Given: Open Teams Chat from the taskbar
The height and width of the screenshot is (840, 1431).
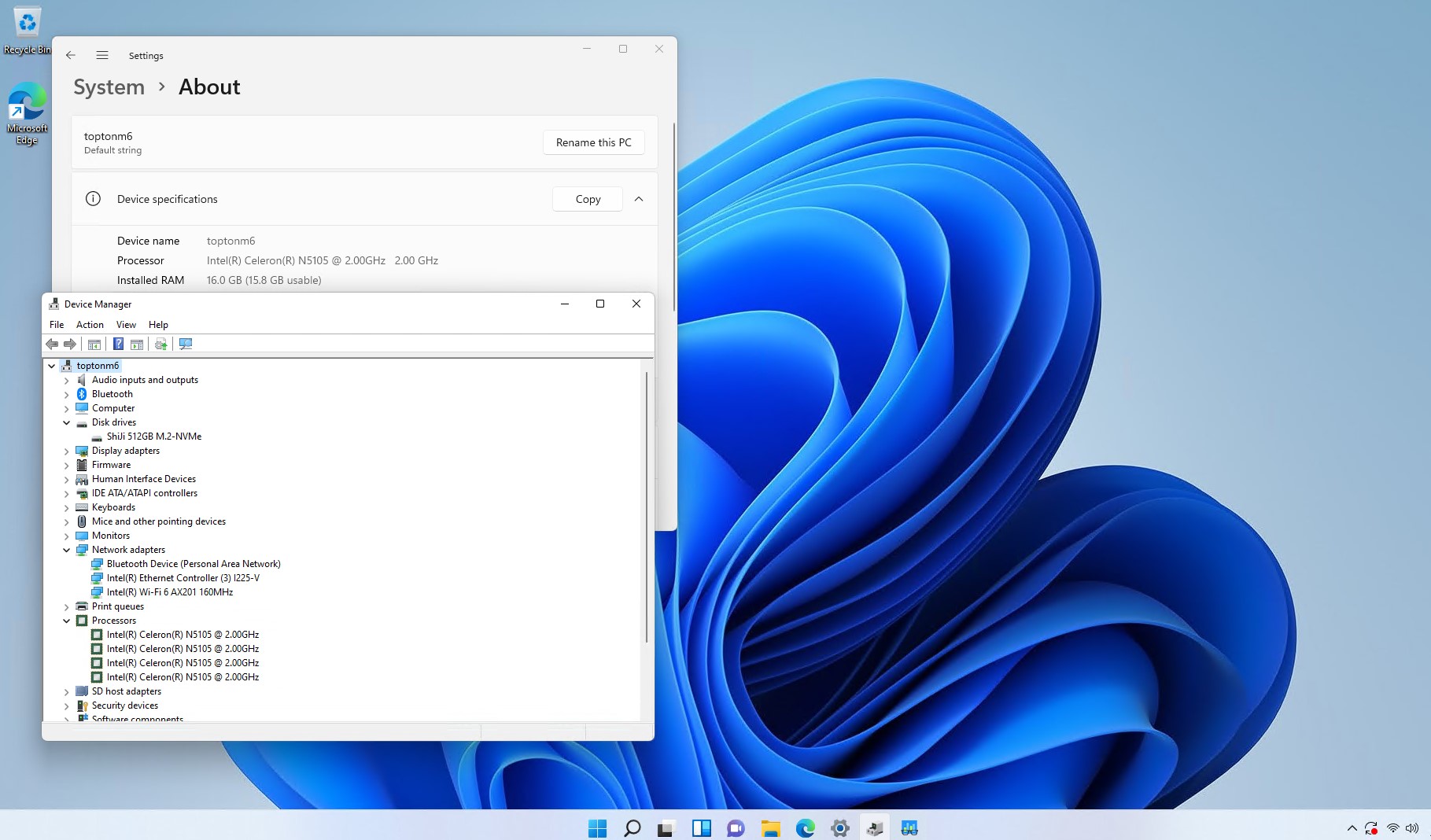Looking at the screenshot, I should 736,828.
